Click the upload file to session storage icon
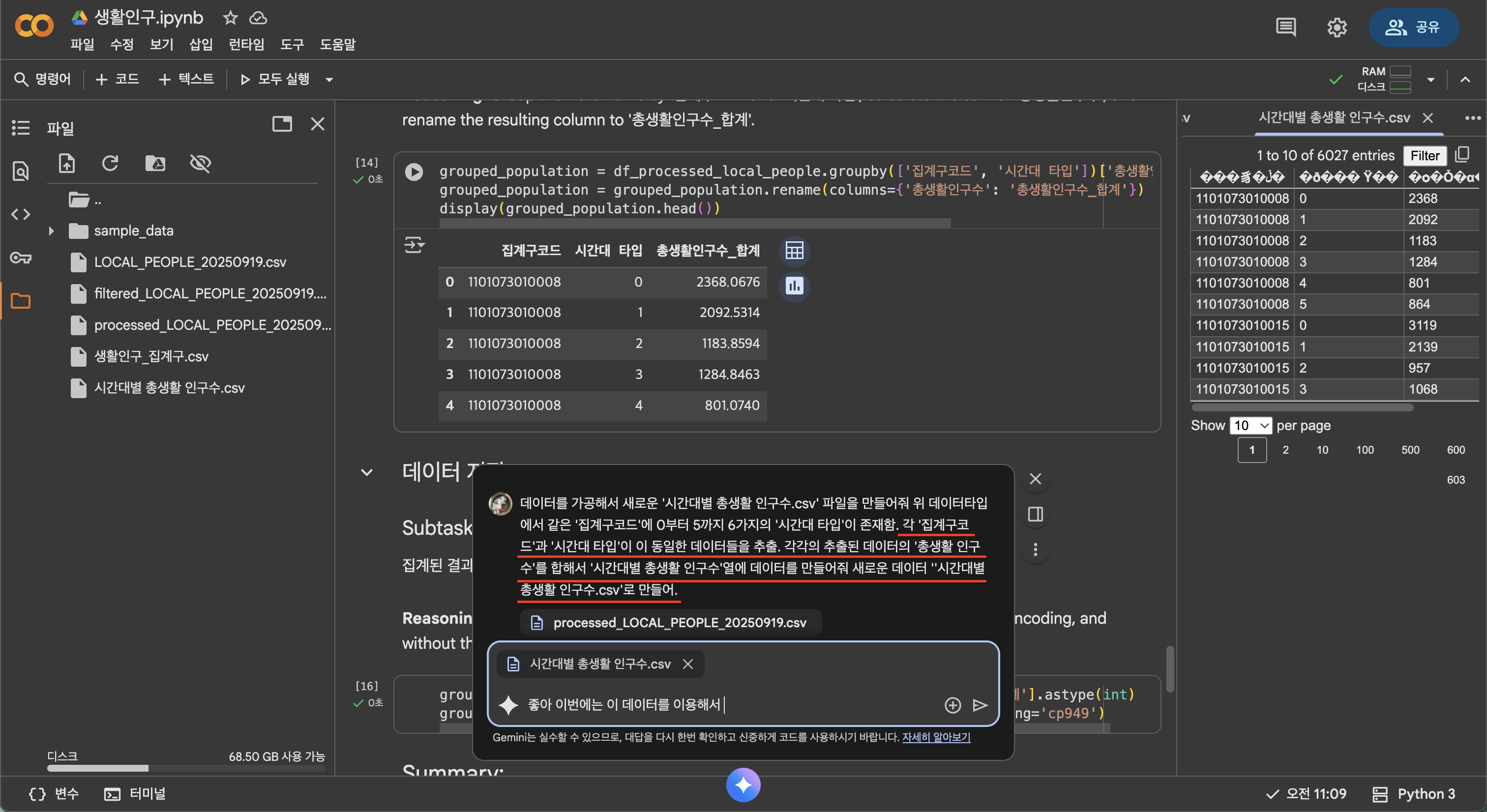Image resolution: width=1487 pixels, height=812 pixels. (67, 164)
